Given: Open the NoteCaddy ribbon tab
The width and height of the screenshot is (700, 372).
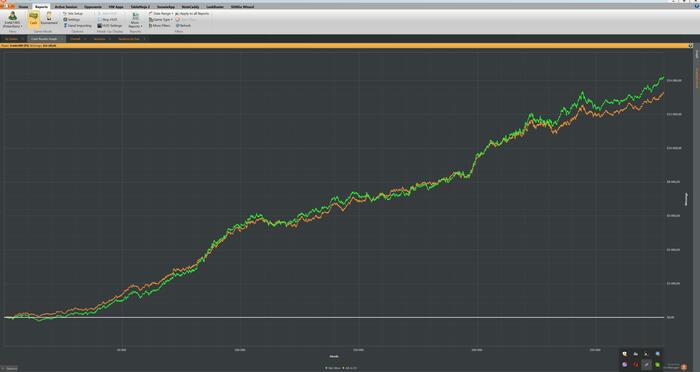Looking at the screenshot, I should [x=190, y=7].
